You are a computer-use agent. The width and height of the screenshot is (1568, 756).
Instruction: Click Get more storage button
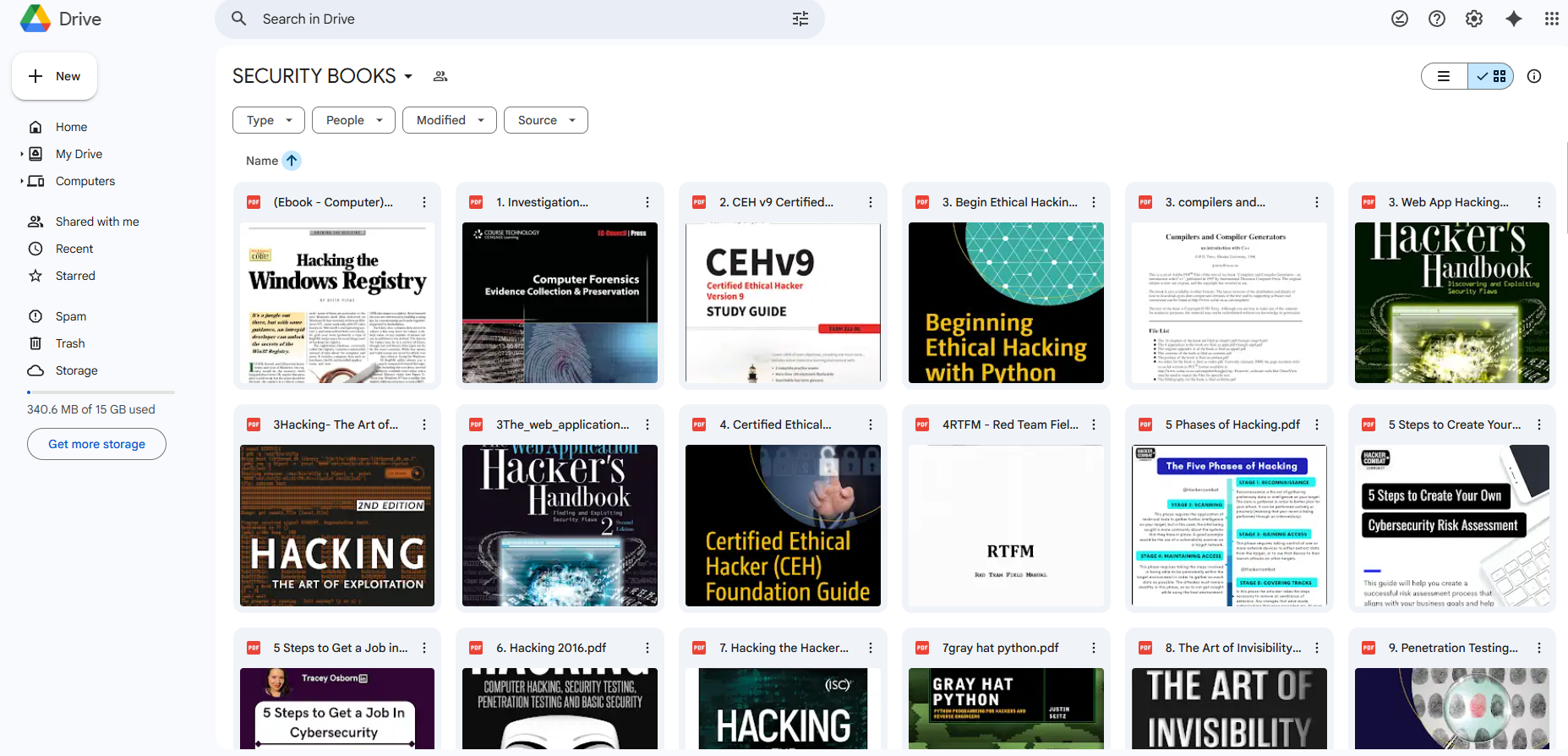click(96, 444)
